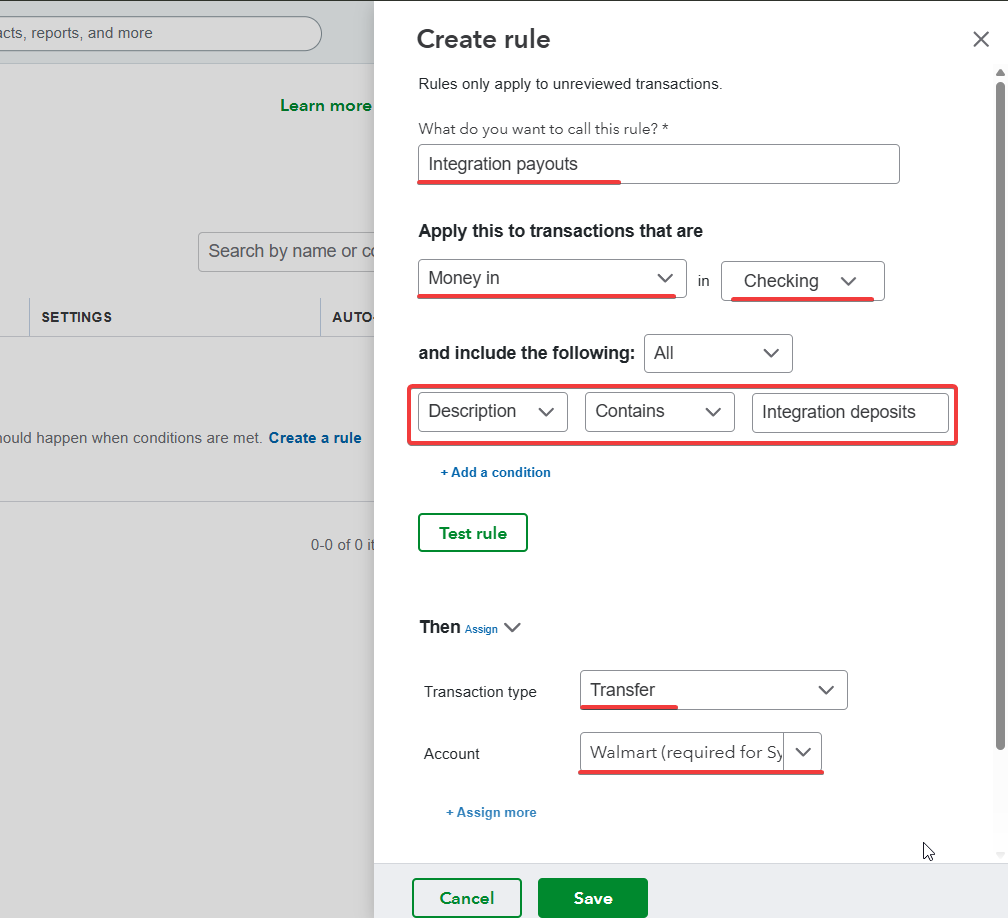Save the rule with Save button
1008x918 pixels.
[x=592, y=898]
